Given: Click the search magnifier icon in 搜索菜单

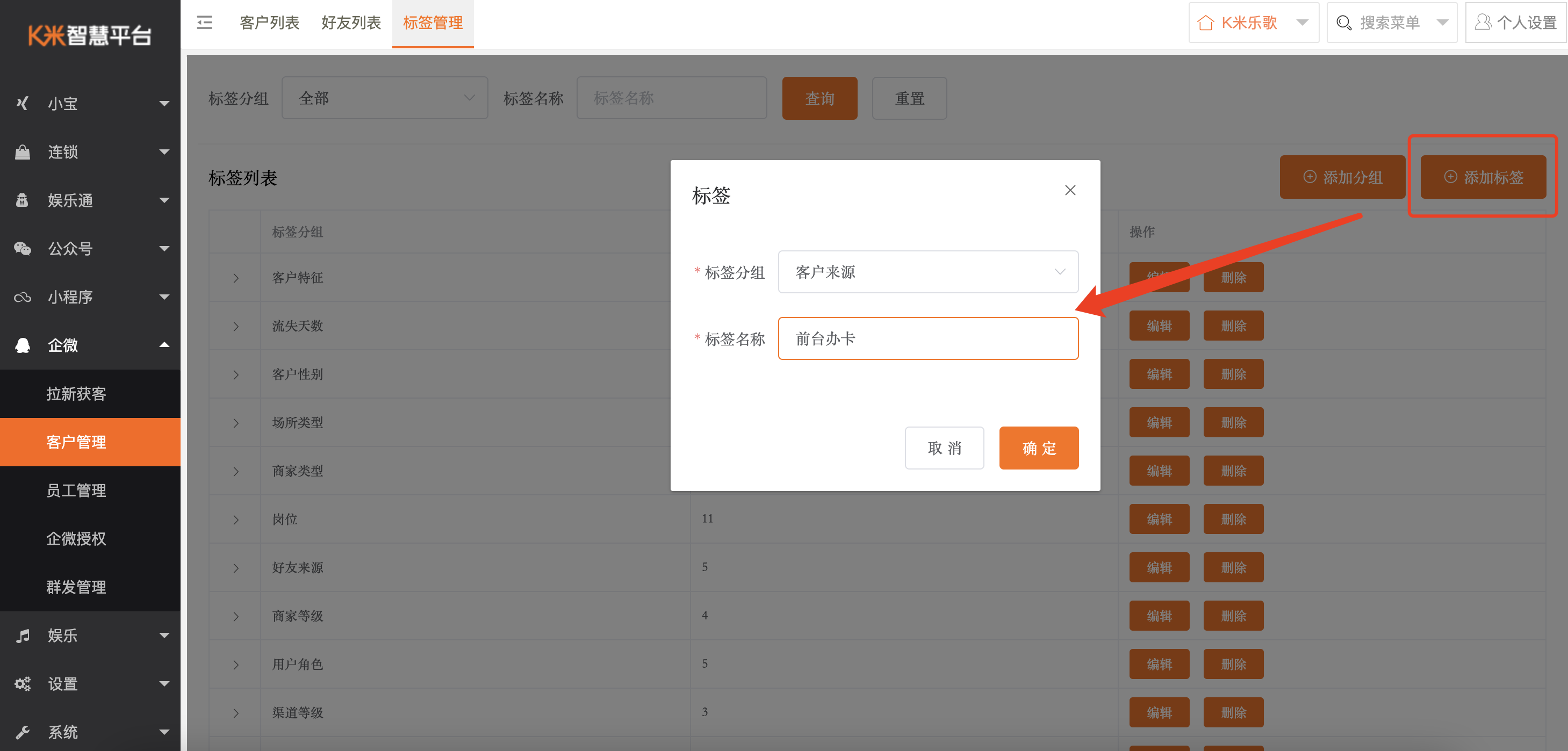Looking at the screenshot, I should 1343,23.
